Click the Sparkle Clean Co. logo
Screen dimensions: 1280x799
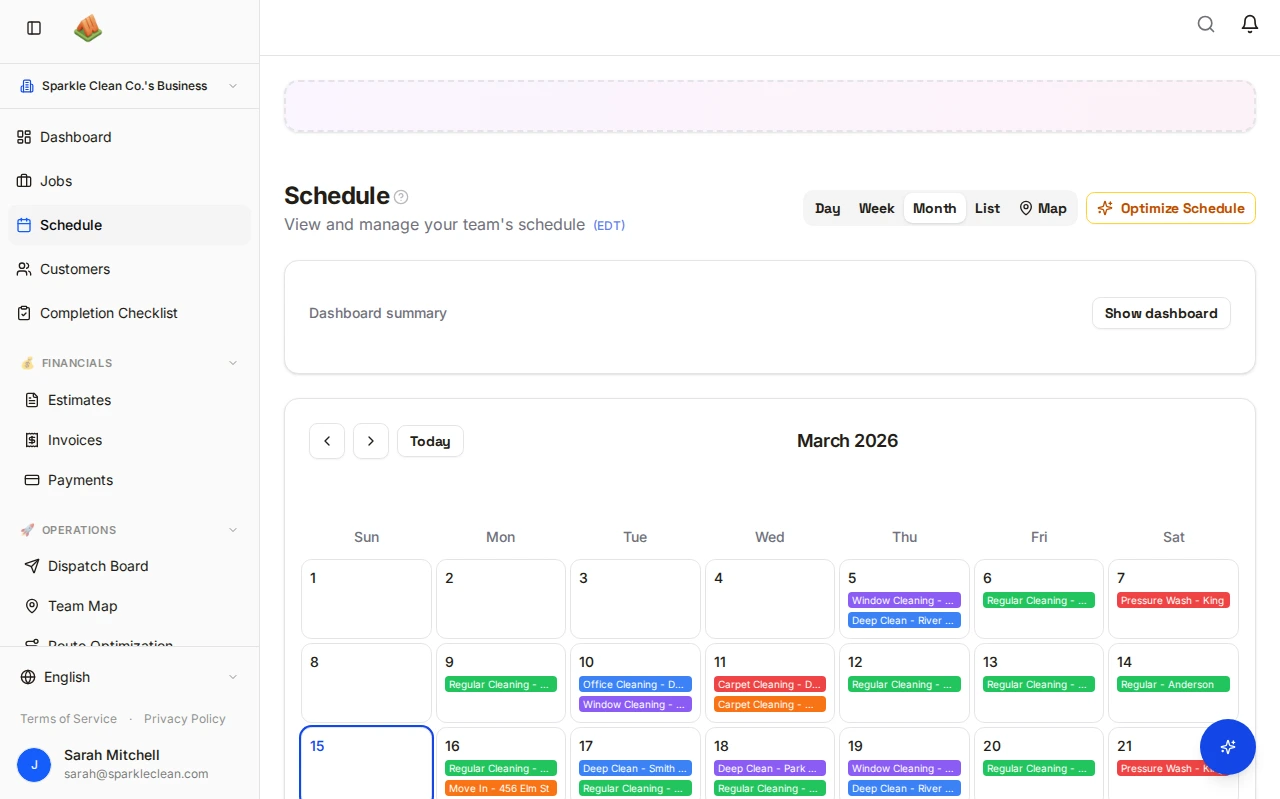pyautogui.click(x=88, y=28)
